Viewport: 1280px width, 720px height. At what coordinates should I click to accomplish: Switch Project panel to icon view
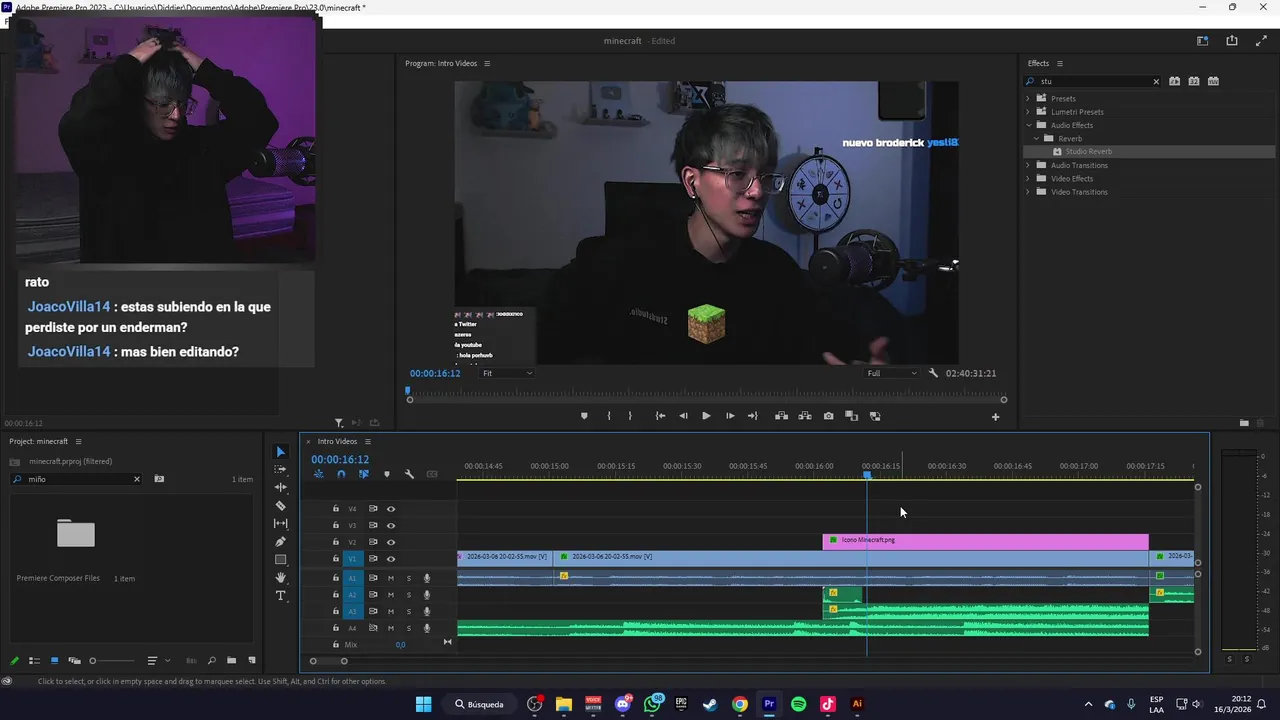(x=54, y=661)
